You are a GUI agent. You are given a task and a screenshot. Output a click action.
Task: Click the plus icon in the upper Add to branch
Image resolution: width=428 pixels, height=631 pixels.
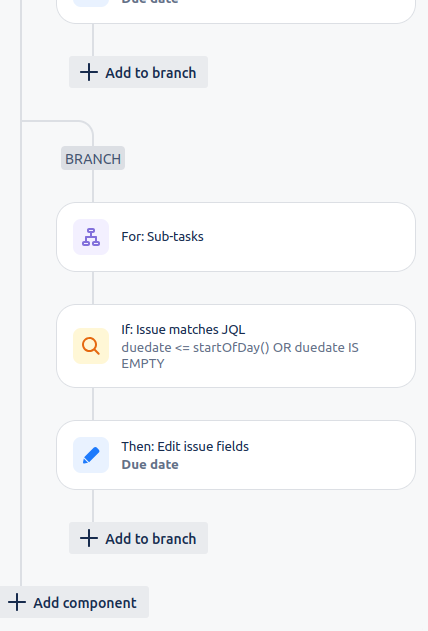click(89, 72)
